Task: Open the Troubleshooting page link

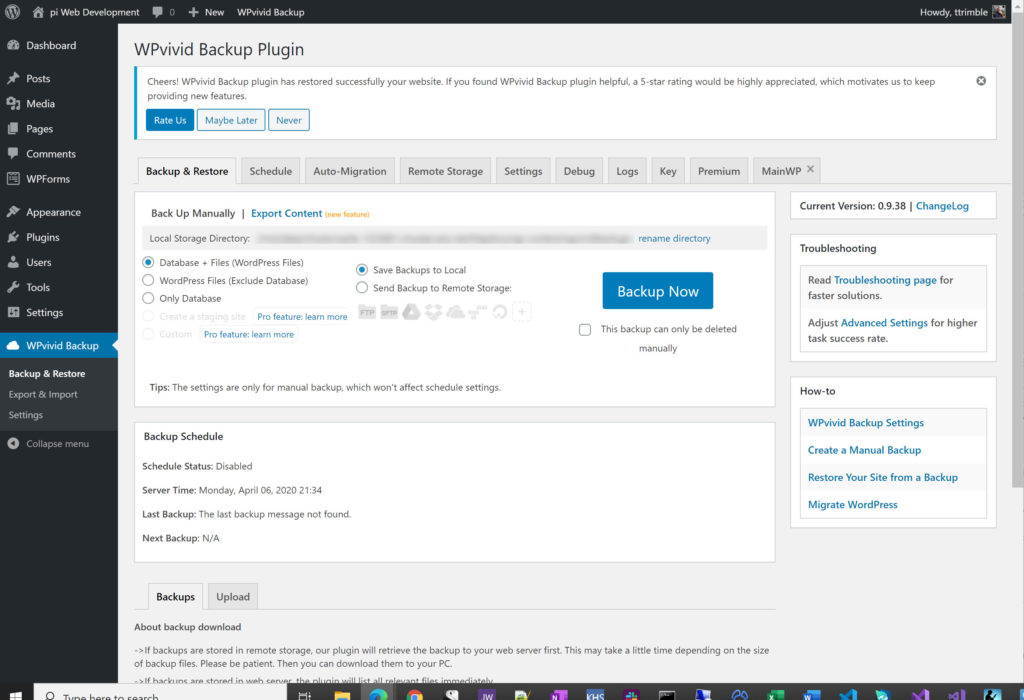Action: click(x=885, y=280)
